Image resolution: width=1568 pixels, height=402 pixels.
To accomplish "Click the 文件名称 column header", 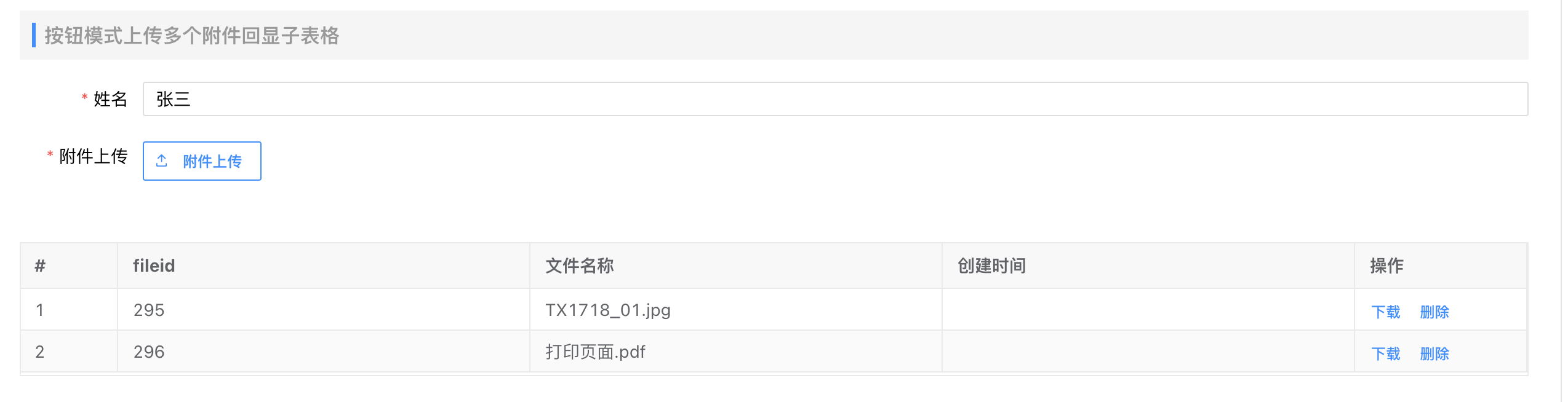I will (579, 266).
